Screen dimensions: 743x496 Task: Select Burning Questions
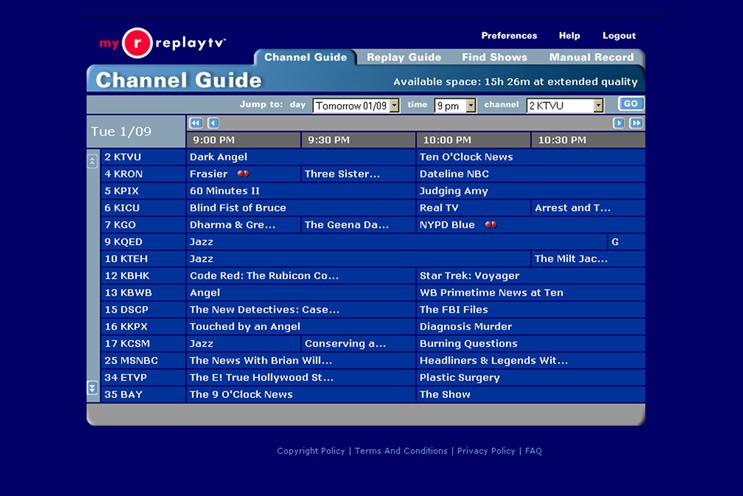click(531, 343)
